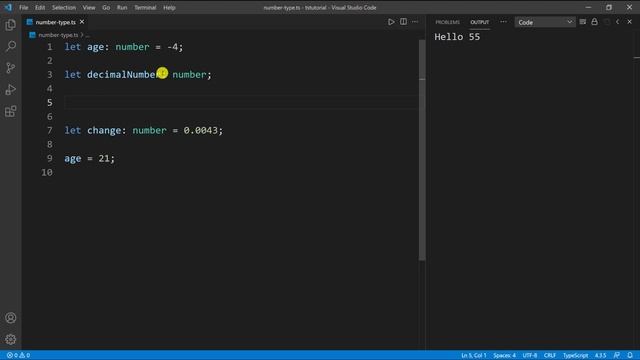This screenshot has width=640, height=360.
Task: Click 'age = 21;' on line 9
Action: click(x=89, y=158)
